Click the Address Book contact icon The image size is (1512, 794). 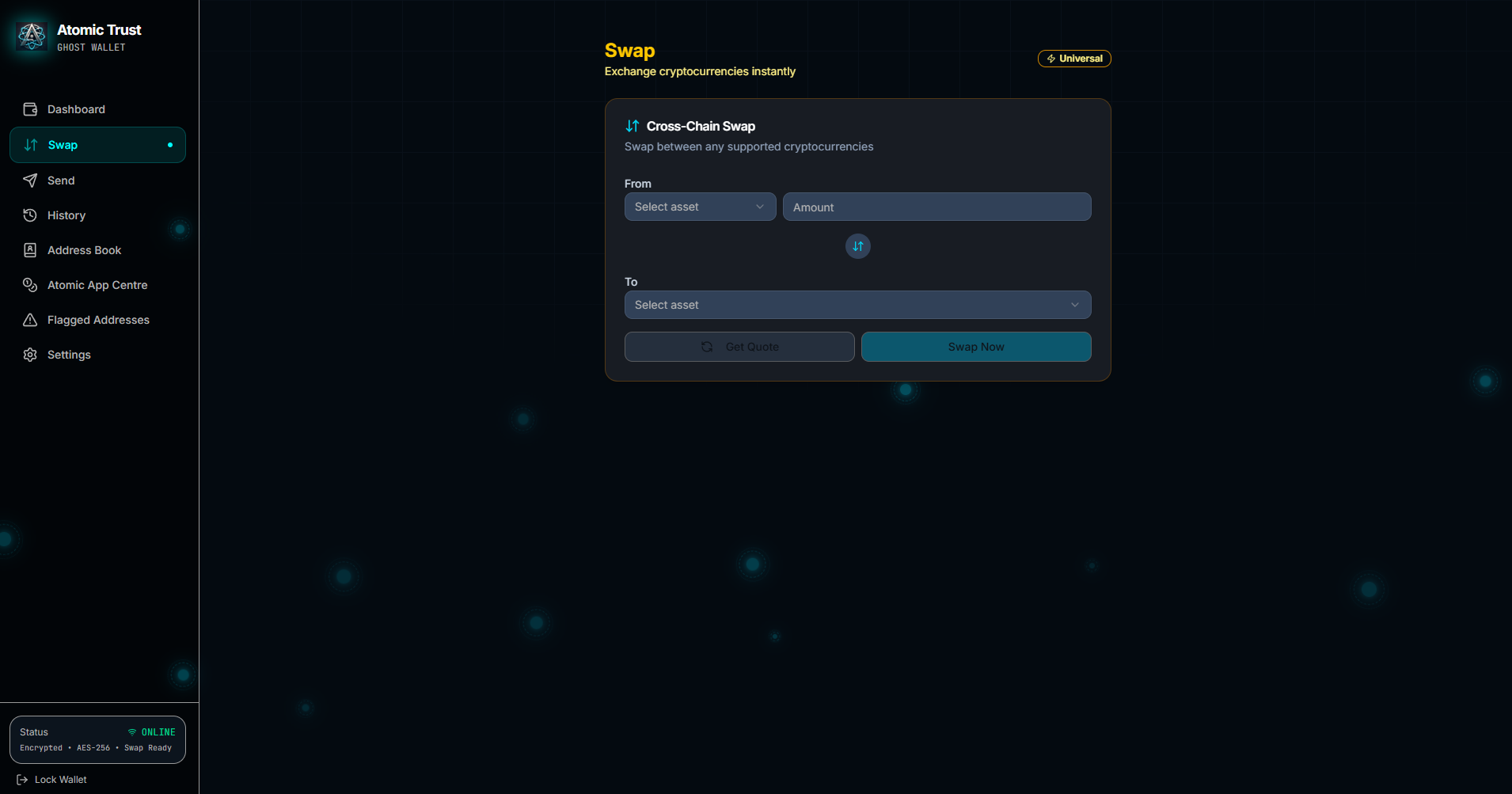click(x=30, y=250)
